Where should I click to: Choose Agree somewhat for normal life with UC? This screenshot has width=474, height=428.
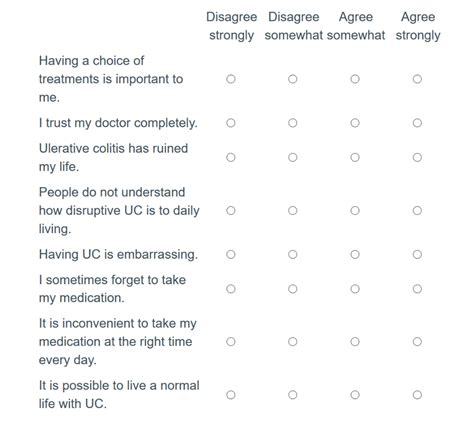coord(355,395)
